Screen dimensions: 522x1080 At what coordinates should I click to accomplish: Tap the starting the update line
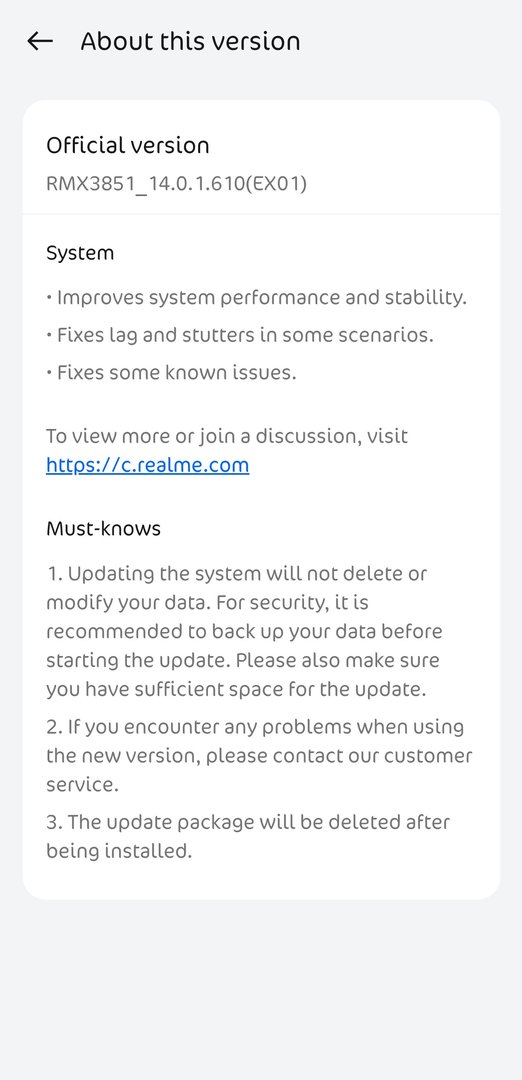243,661
